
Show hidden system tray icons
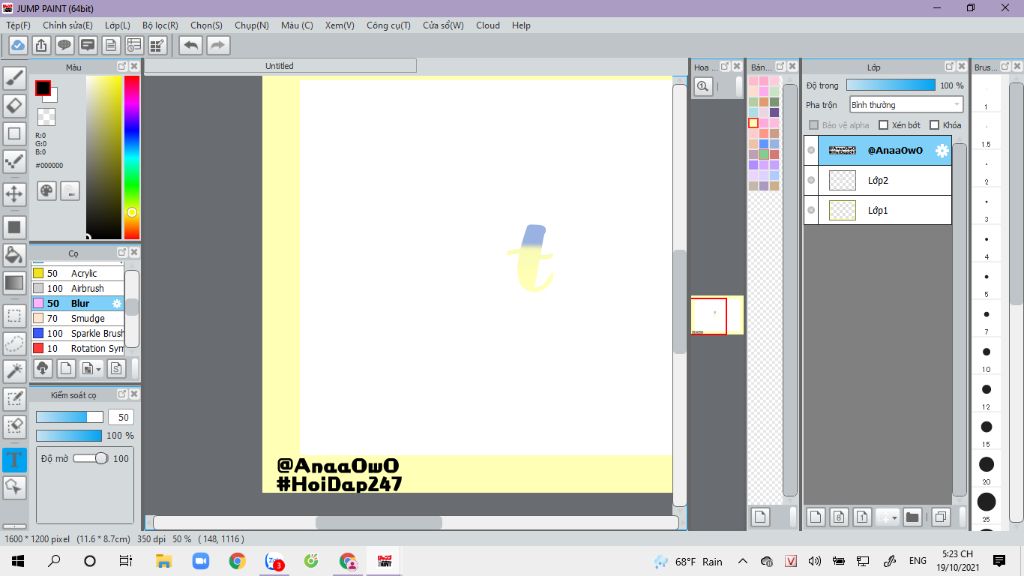pos(743,561)
